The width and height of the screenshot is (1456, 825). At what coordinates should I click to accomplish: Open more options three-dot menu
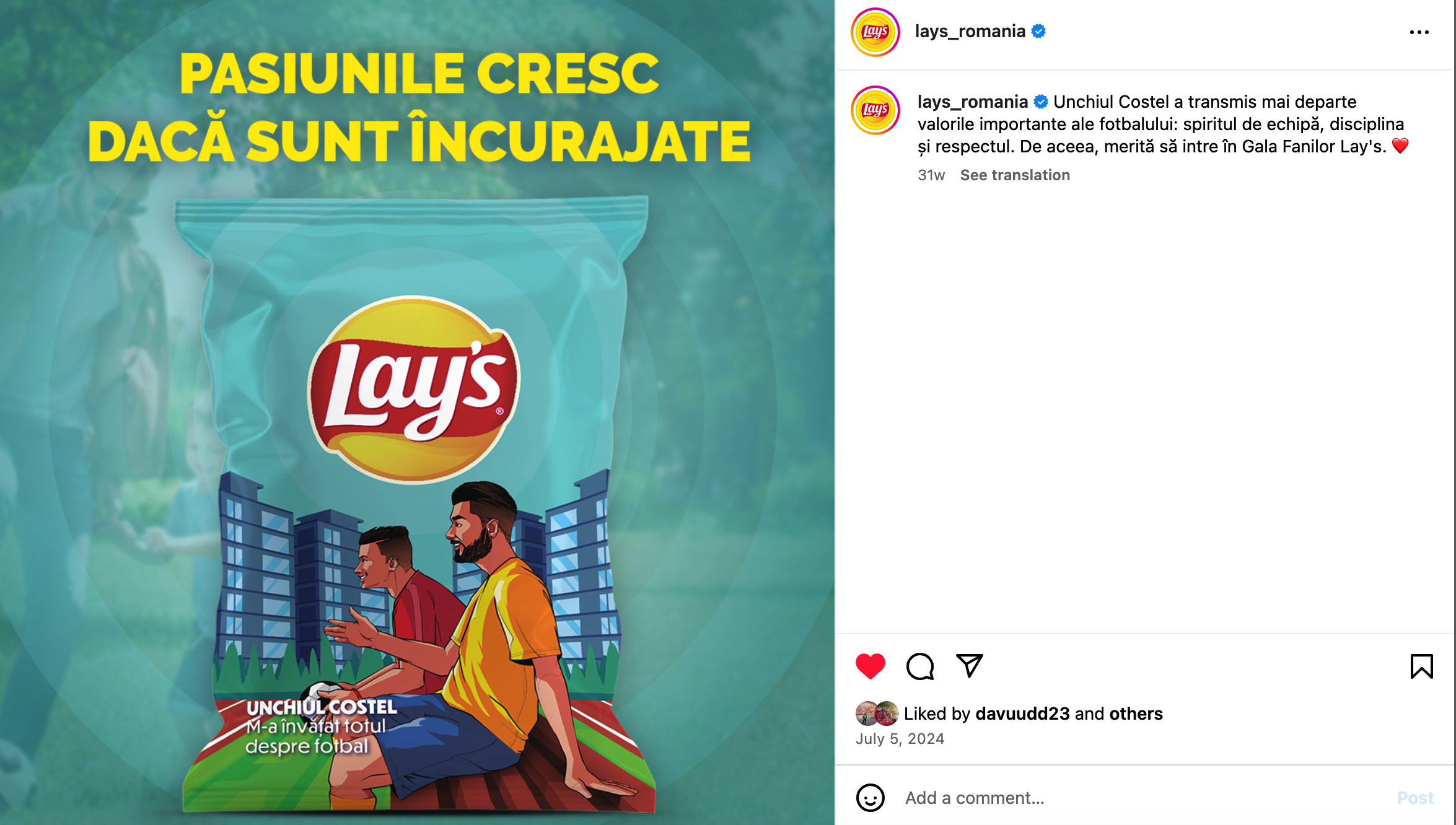pyautogui.click(x=1419, y=32)
